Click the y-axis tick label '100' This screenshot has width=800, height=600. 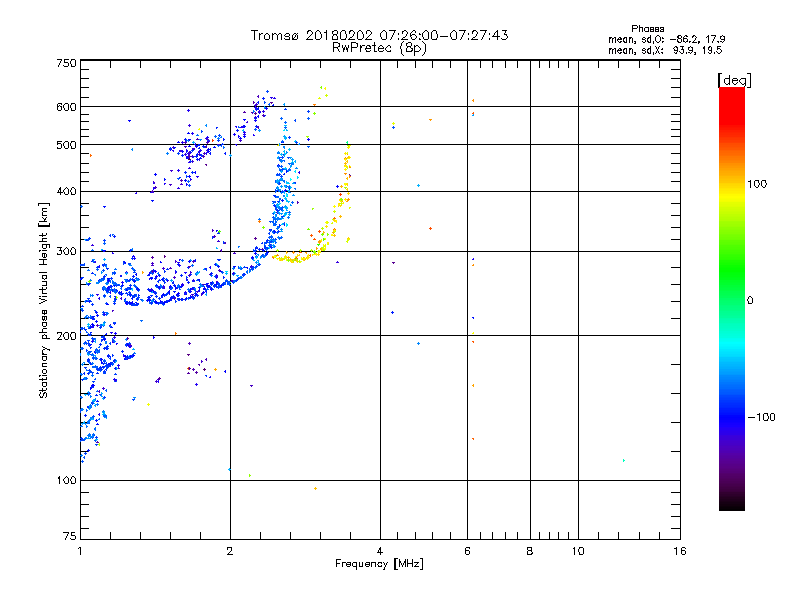point(66,481)
